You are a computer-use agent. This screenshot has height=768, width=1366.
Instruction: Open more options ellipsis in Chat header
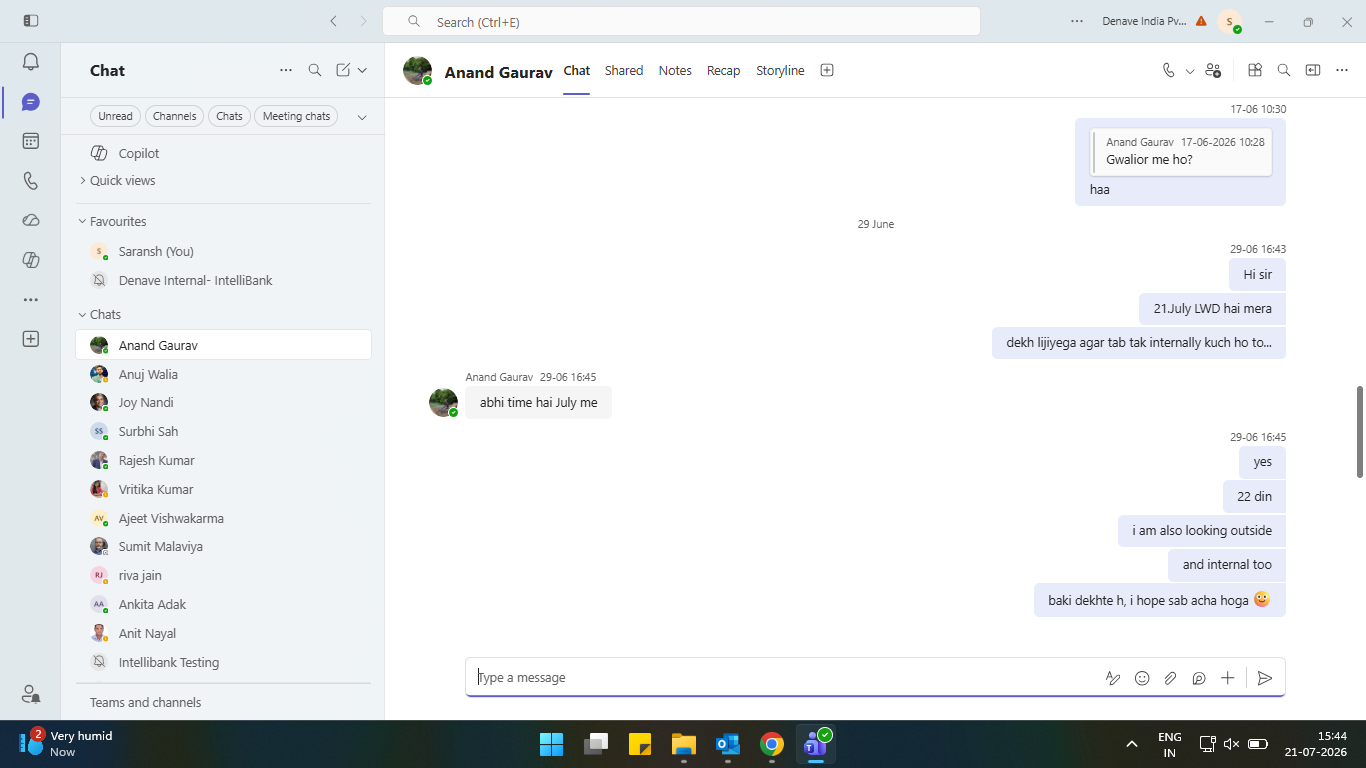coord(286,70)
